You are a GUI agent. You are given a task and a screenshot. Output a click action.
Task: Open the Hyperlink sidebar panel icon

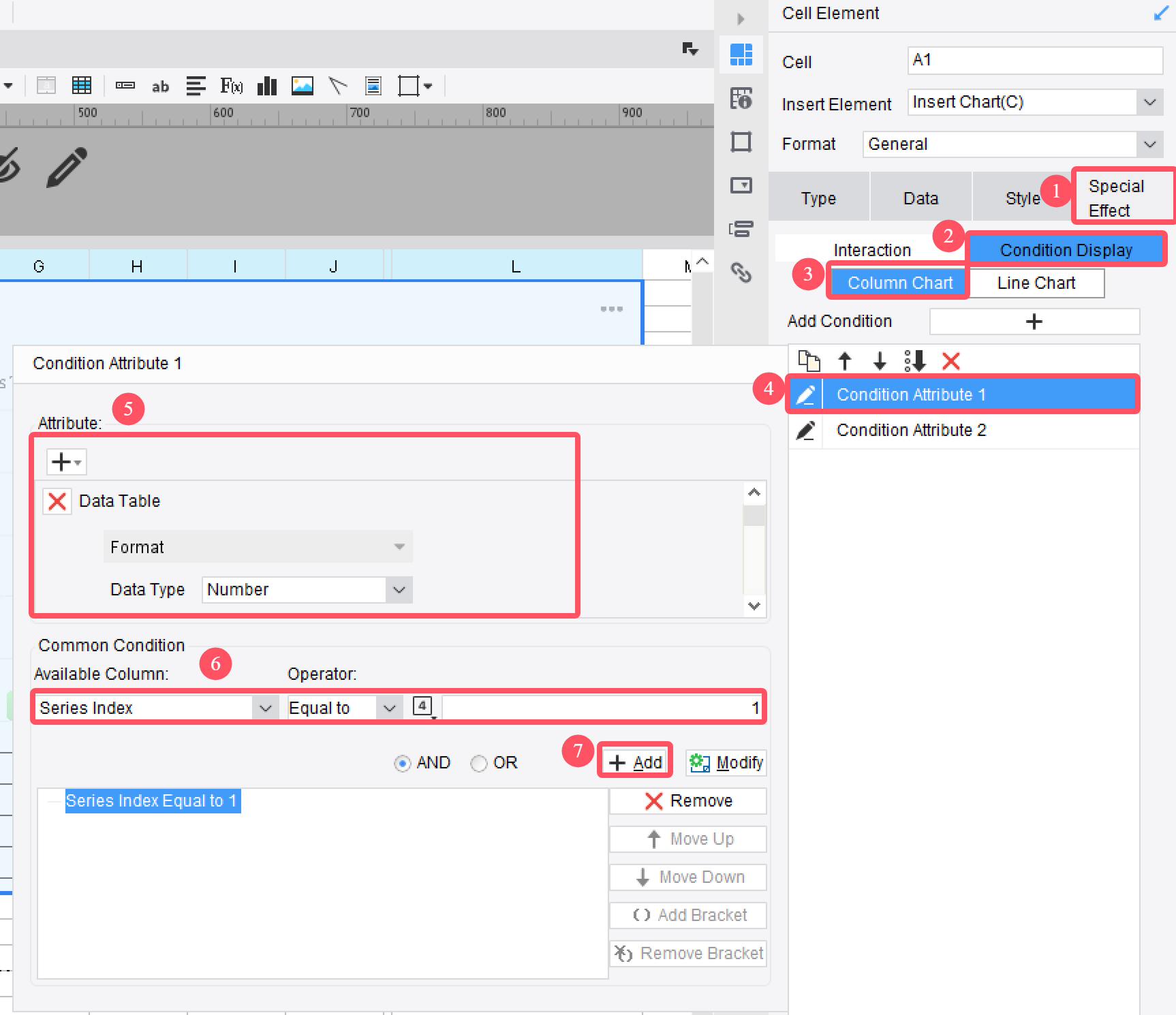(x=741, y=272)
